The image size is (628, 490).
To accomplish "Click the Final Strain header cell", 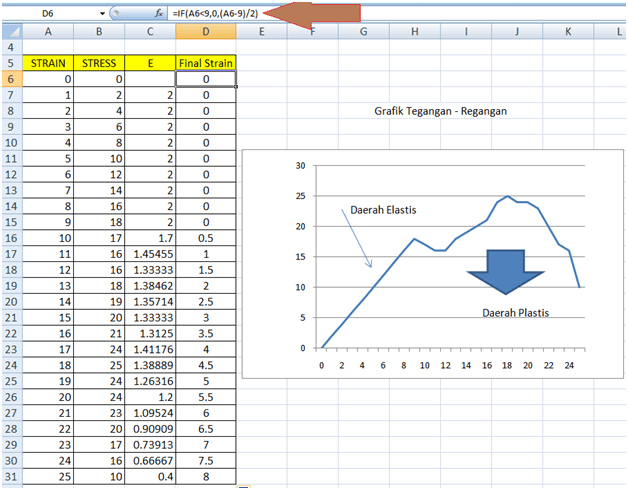I will (x=205, y=63).
